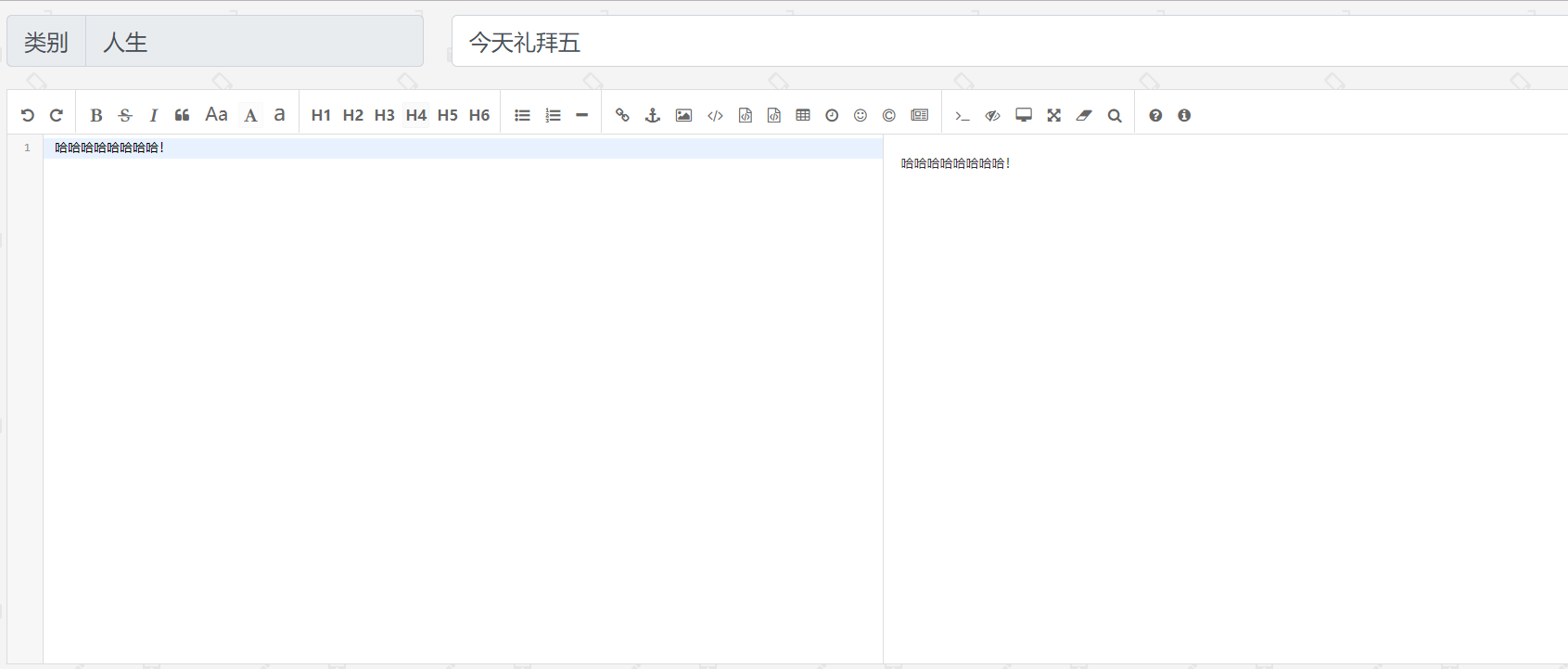1568x669 pixels.
Task: Insert an unordered bullet list
Action: pos(523,115)
